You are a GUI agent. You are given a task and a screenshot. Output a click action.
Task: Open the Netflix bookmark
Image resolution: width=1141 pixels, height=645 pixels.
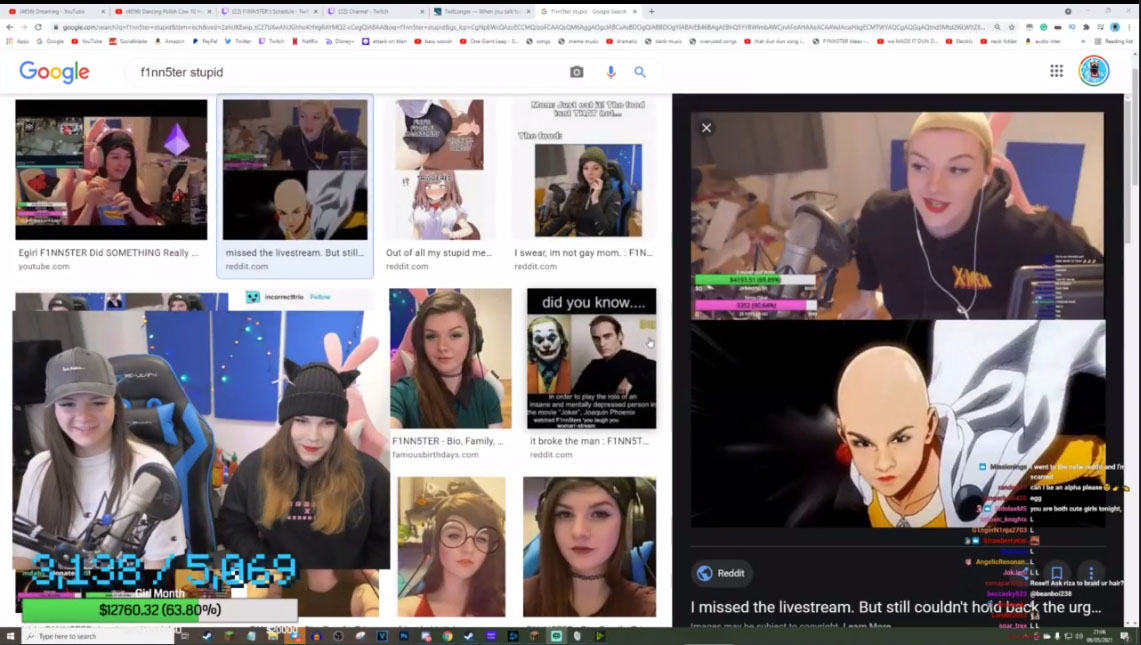pos(306,41)
